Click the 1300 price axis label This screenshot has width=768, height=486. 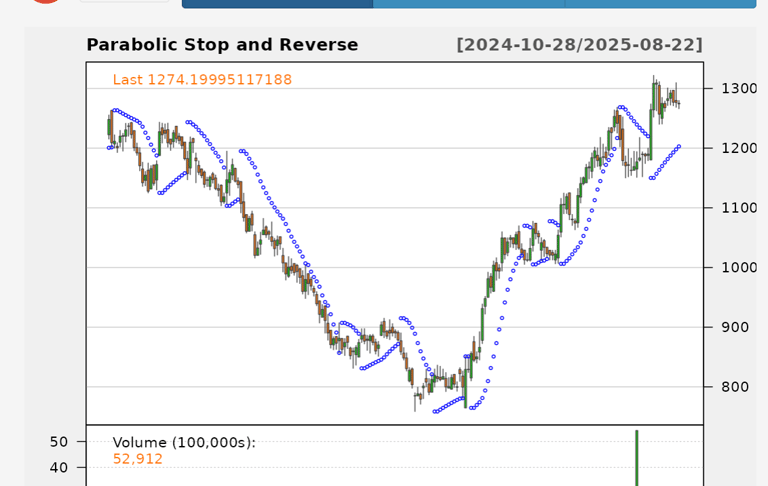(739, 89)
